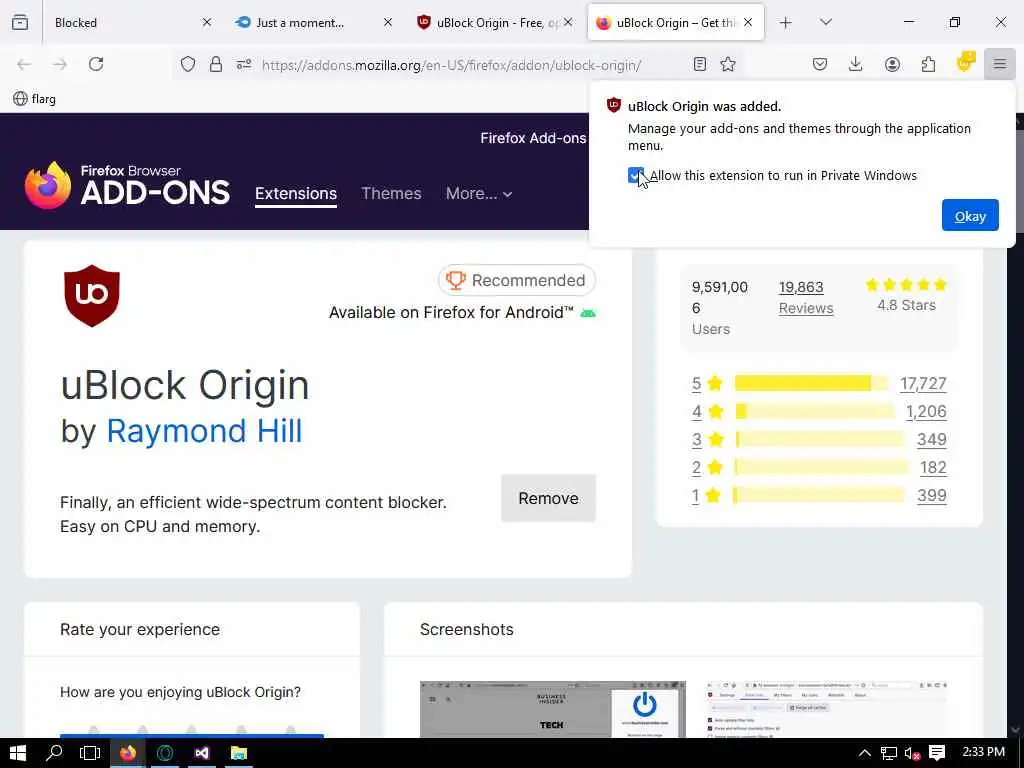The width and height of the screenshot is (1024, 768).
Task: Open a new tab with plus
Action: pos(786,23)
